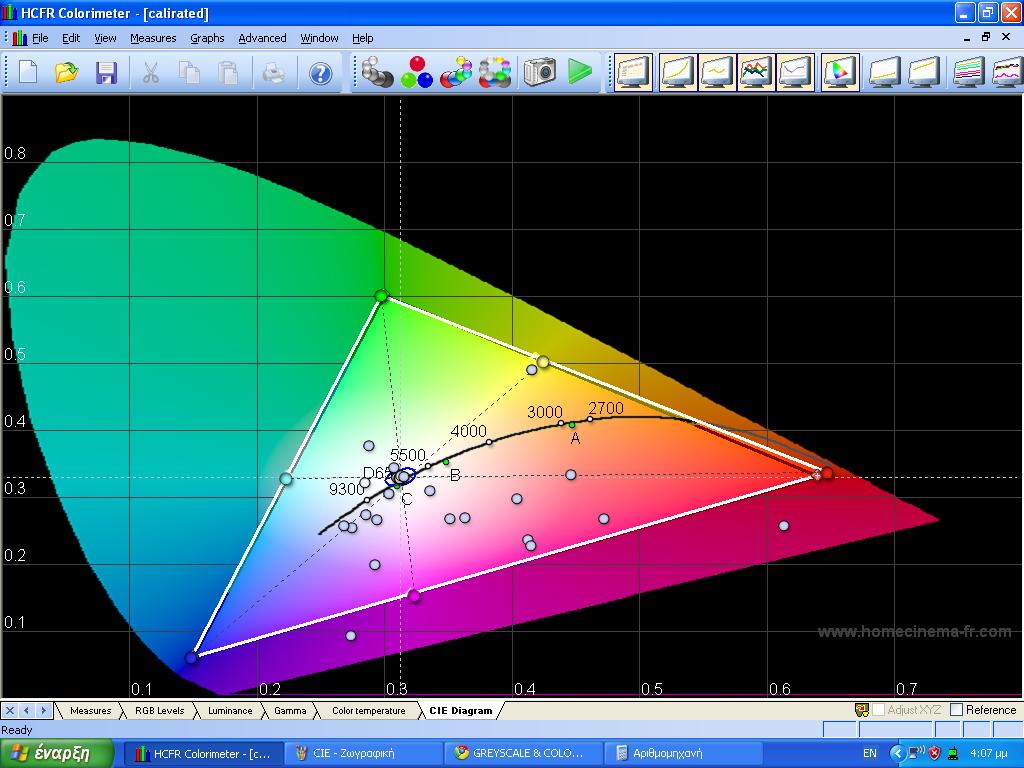Click the Paste clipboard icon
1024x768 pixels.
coord(228,72)
